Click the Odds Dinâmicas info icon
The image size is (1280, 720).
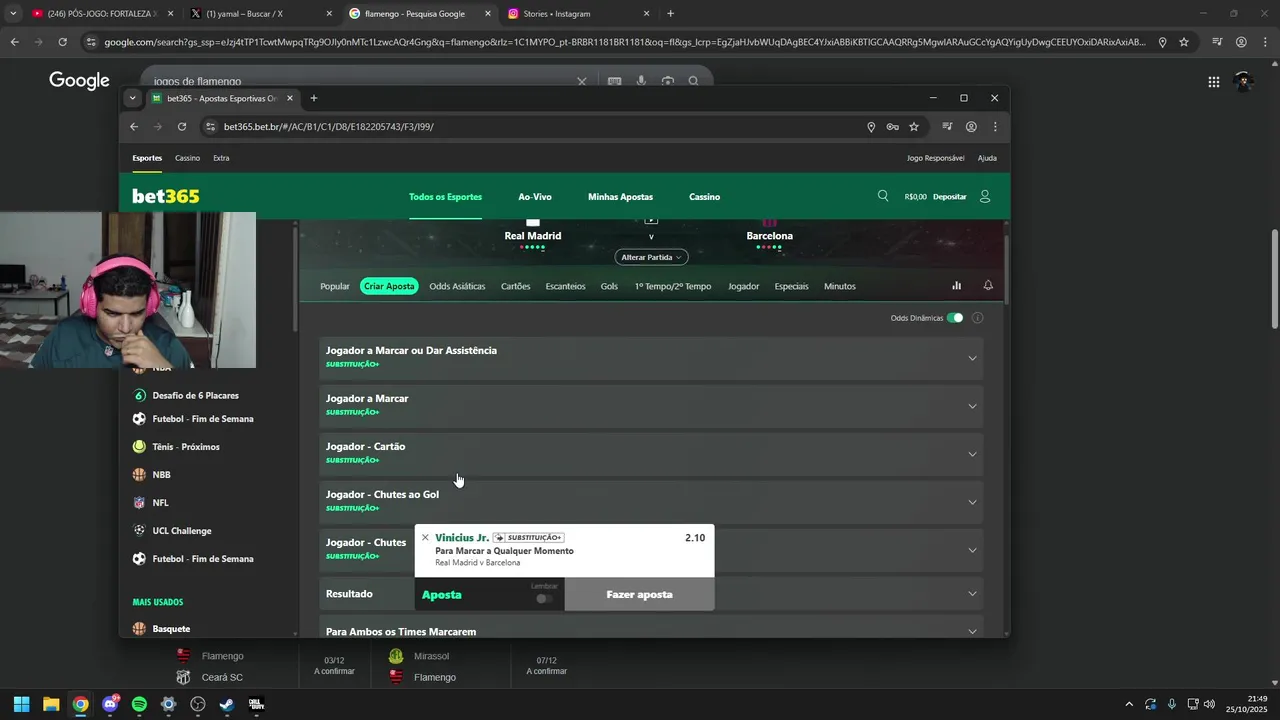pos(978,318)
